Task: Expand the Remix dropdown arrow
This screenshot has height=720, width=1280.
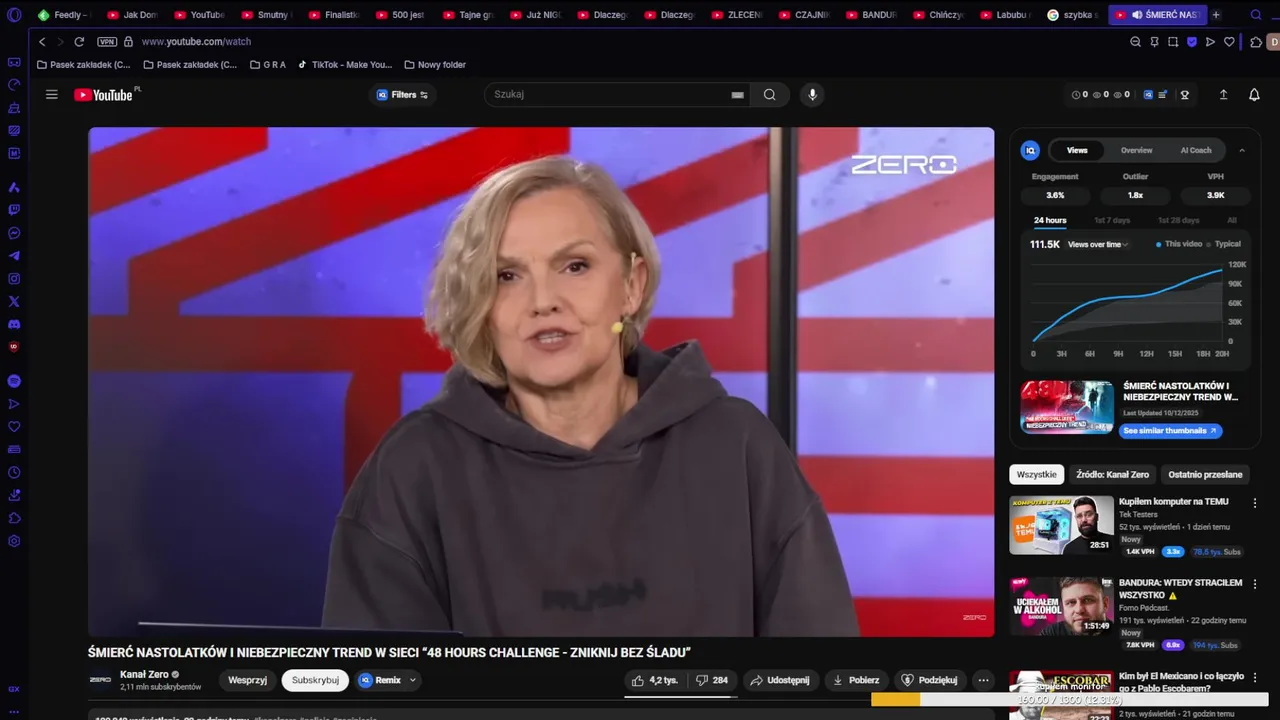Action: click(x=412, y=680)
